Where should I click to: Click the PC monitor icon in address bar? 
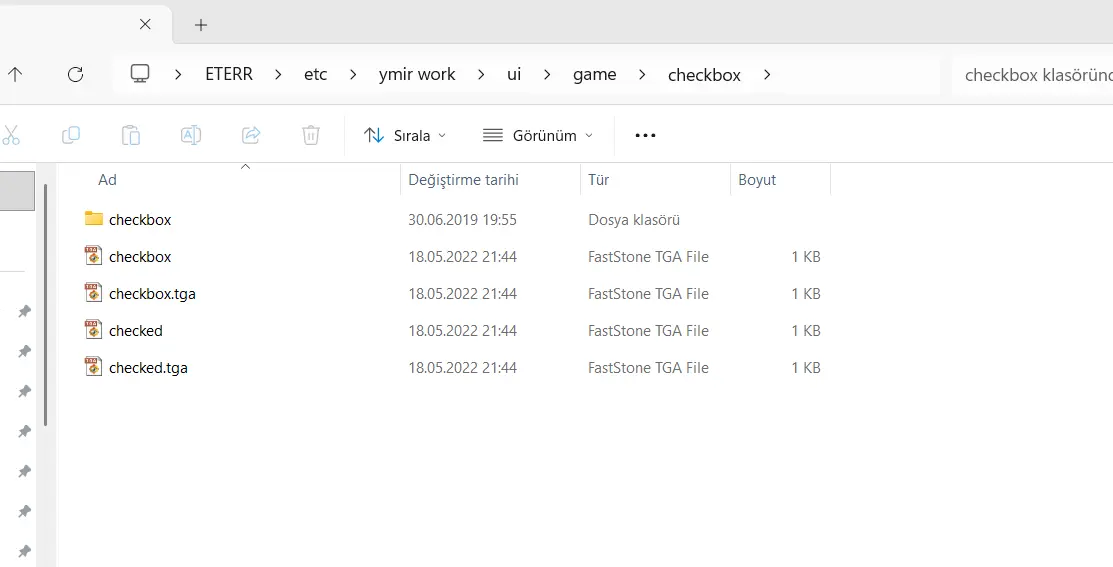(x=140, y=74)
